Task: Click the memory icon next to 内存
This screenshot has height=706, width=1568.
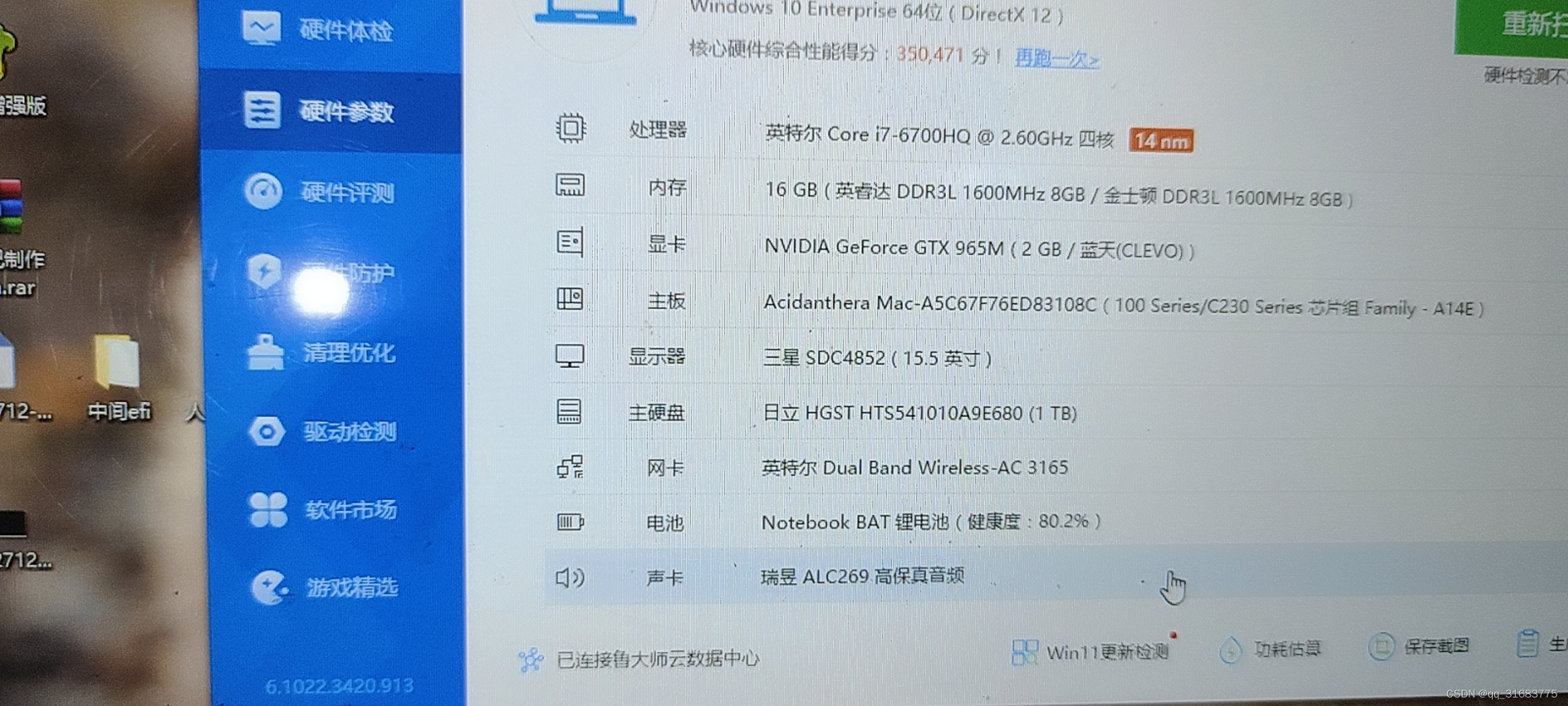Action: tap(570, 186)
